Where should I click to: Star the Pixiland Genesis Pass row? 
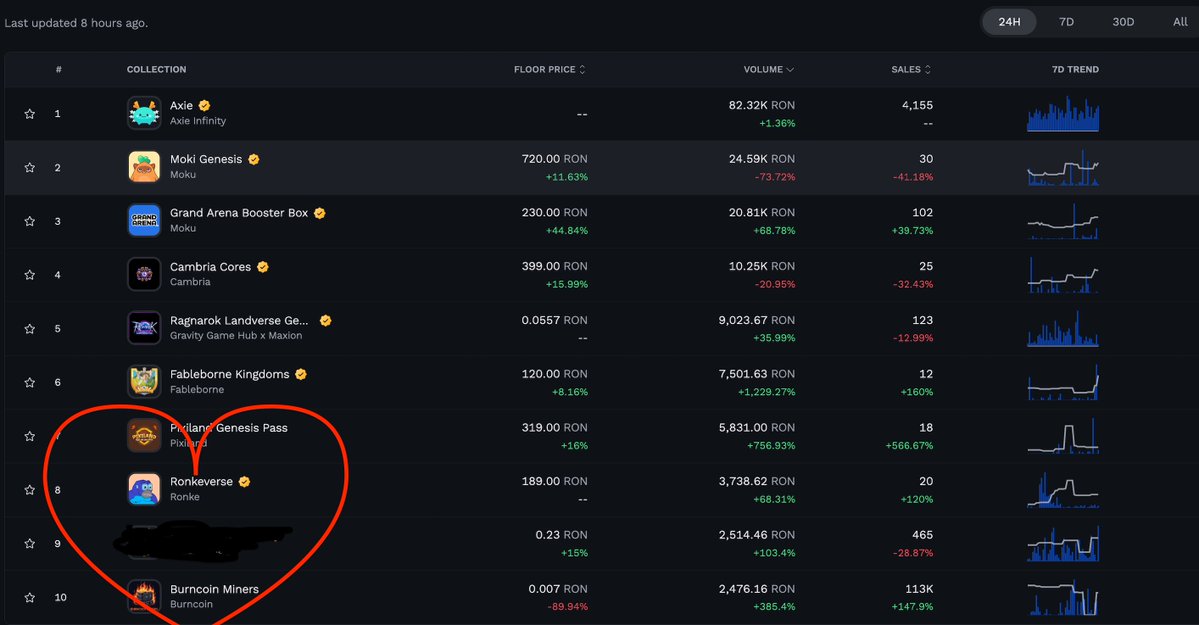[x=30, y=436]
